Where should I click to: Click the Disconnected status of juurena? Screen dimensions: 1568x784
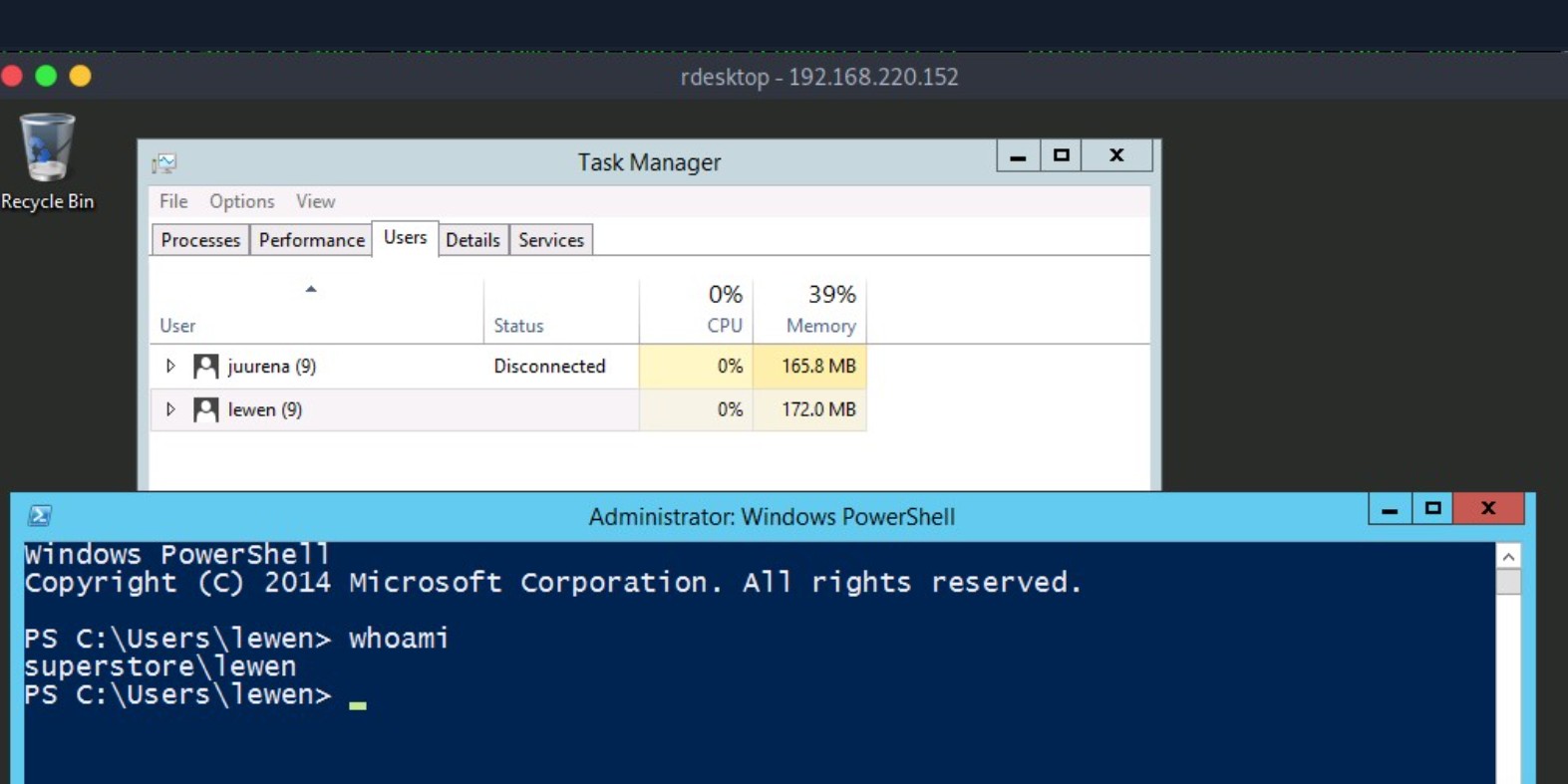549,367
